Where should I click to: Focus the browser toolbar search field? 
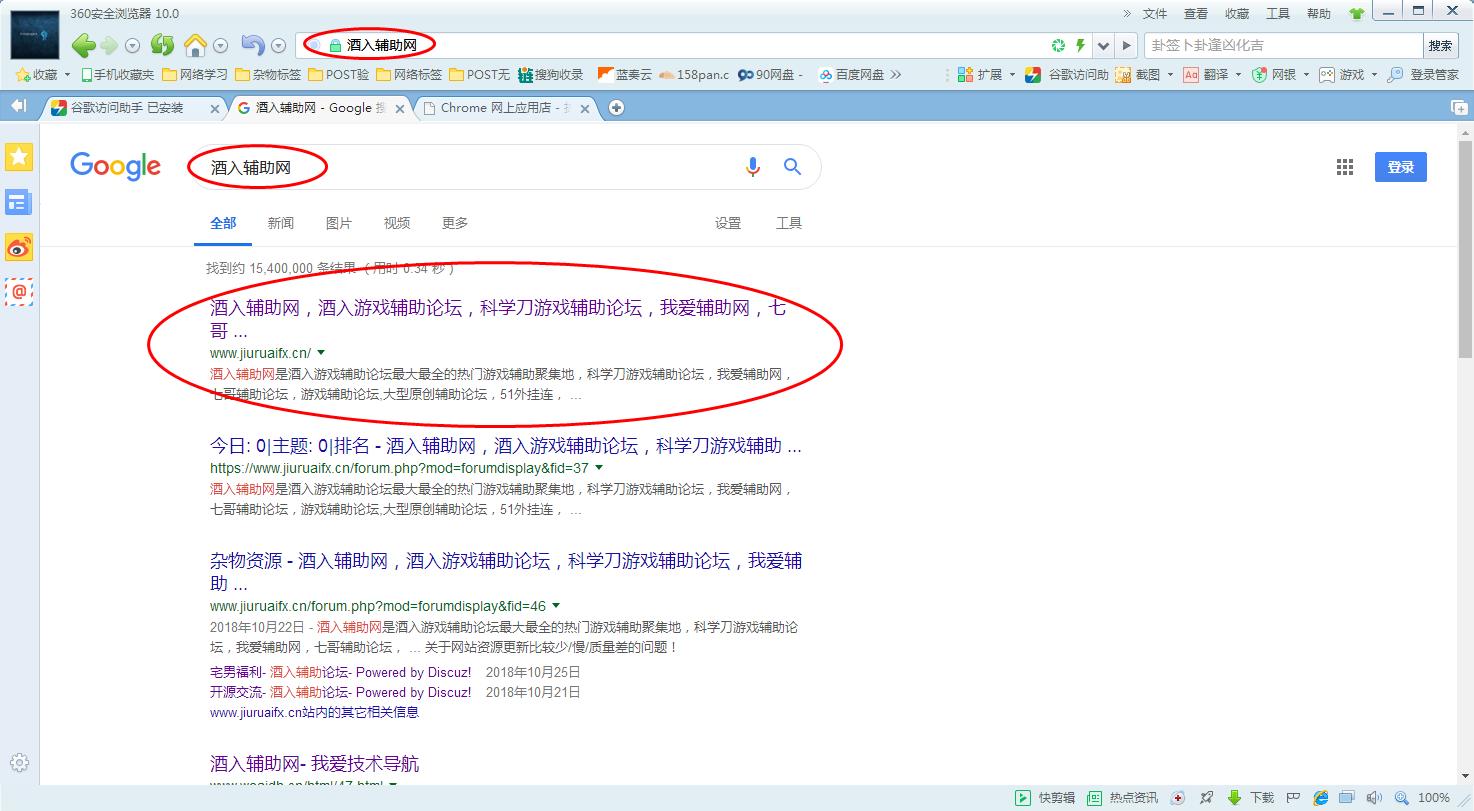coord(1284,45)
